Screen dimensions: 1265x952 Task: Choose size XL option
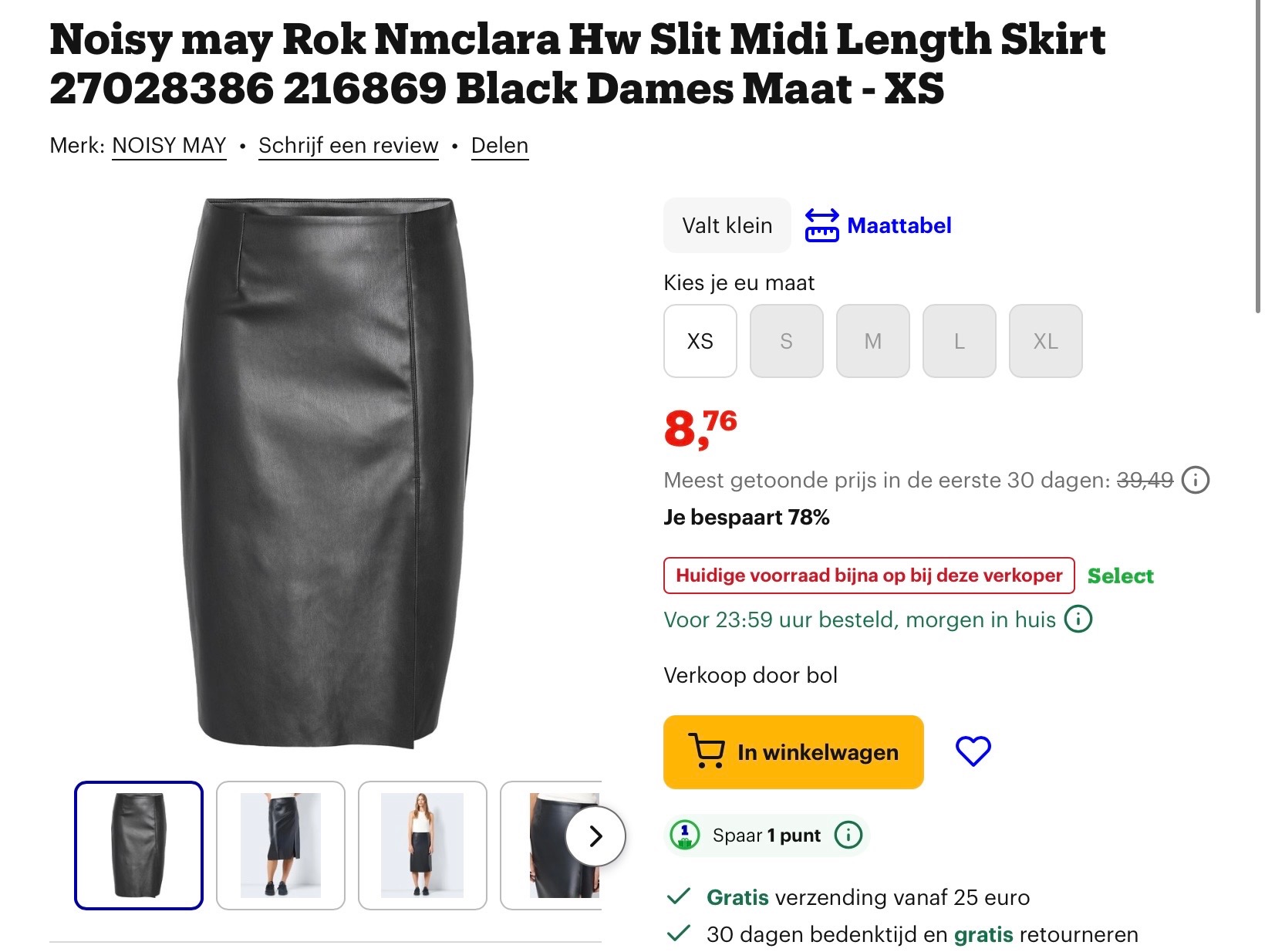click(x=1045, y=341)
